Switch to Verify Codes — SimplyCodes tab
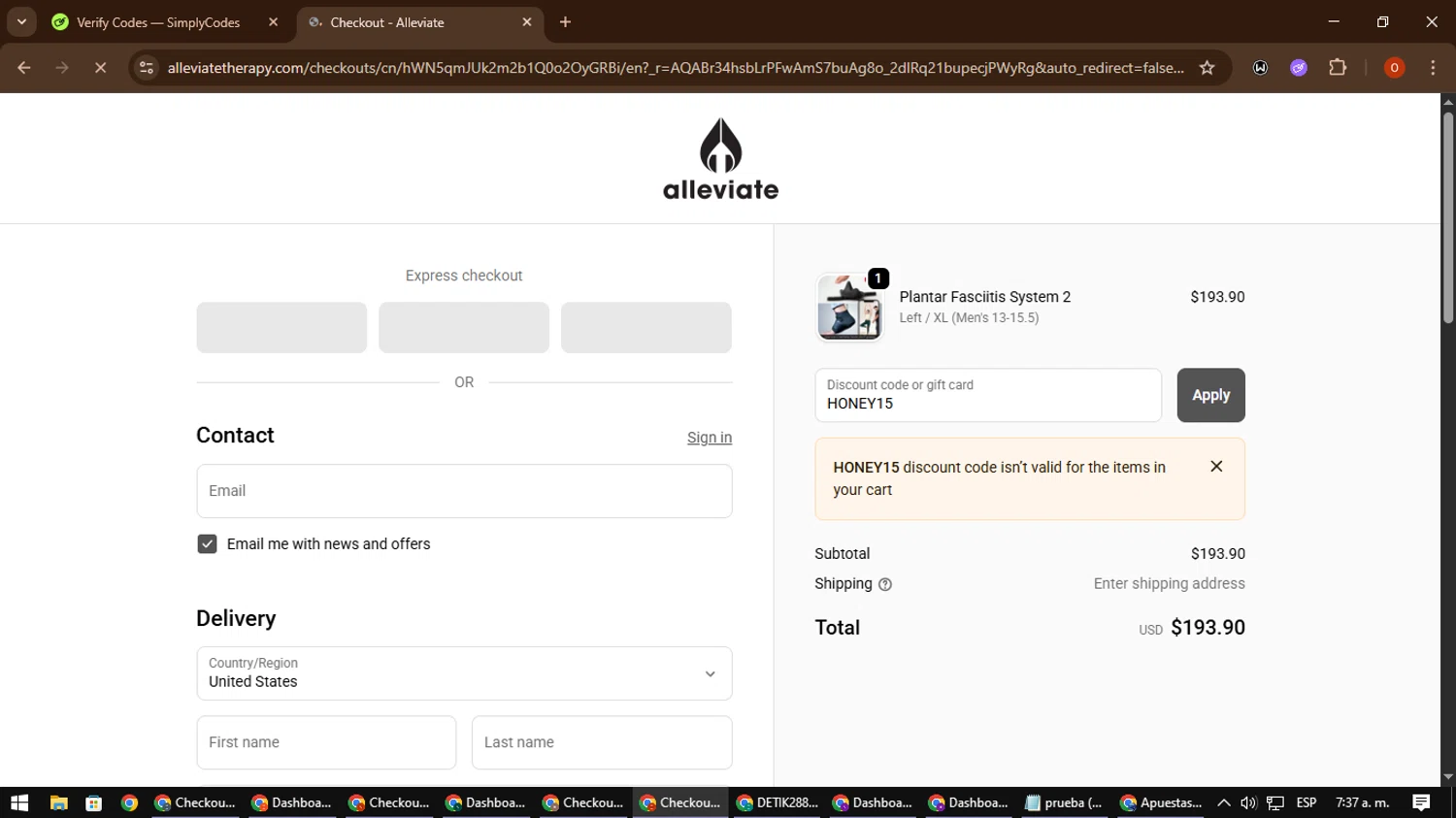Viewport: 1456px width, 818px height. 157,22
